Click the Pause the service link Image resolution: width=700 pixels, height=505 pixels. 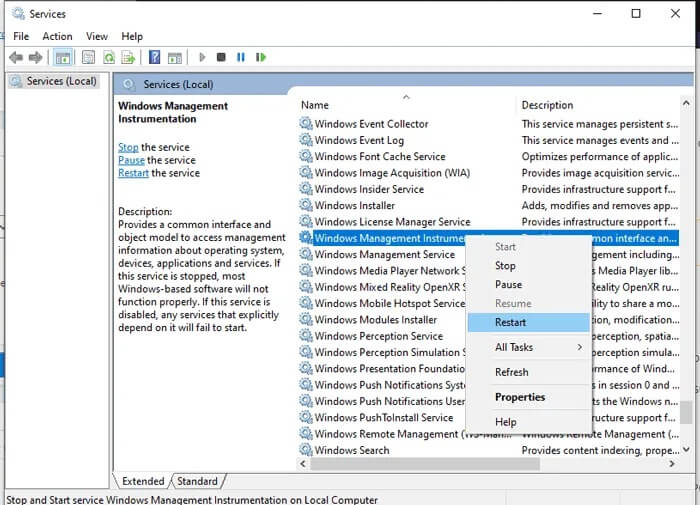131,160
